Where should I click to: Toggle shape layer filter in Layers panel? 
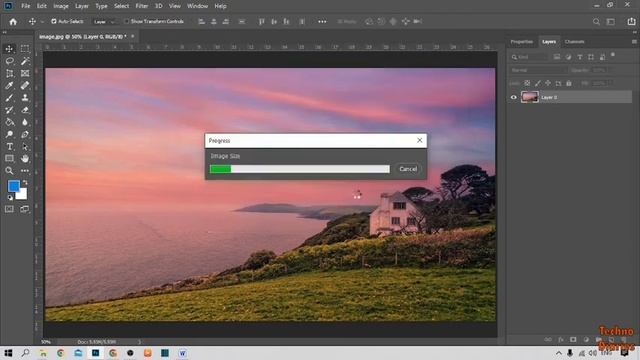click(x=591, y=57)
